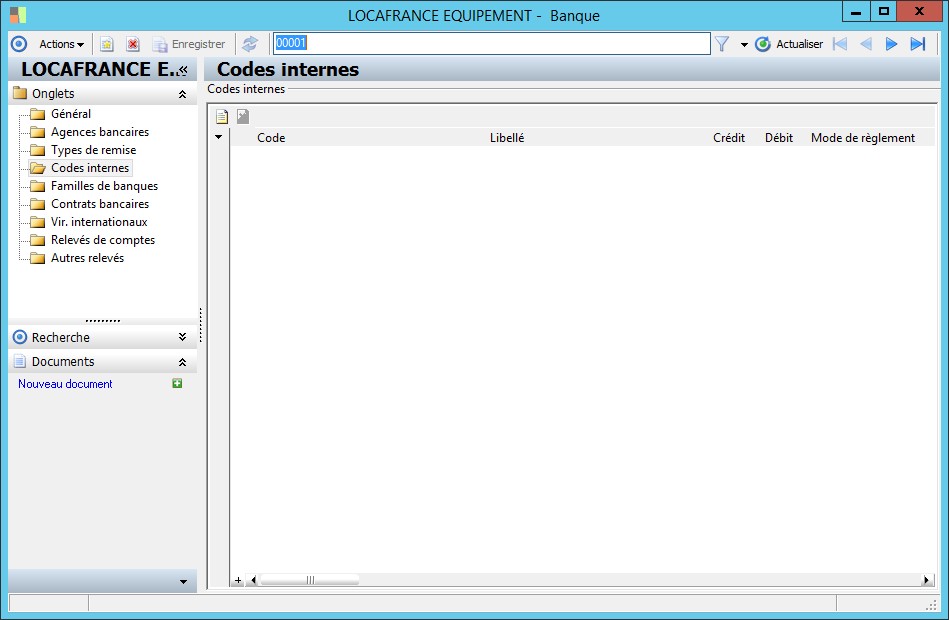Open the Familles de banques folder
949x620 pixels.
point(104,186)
